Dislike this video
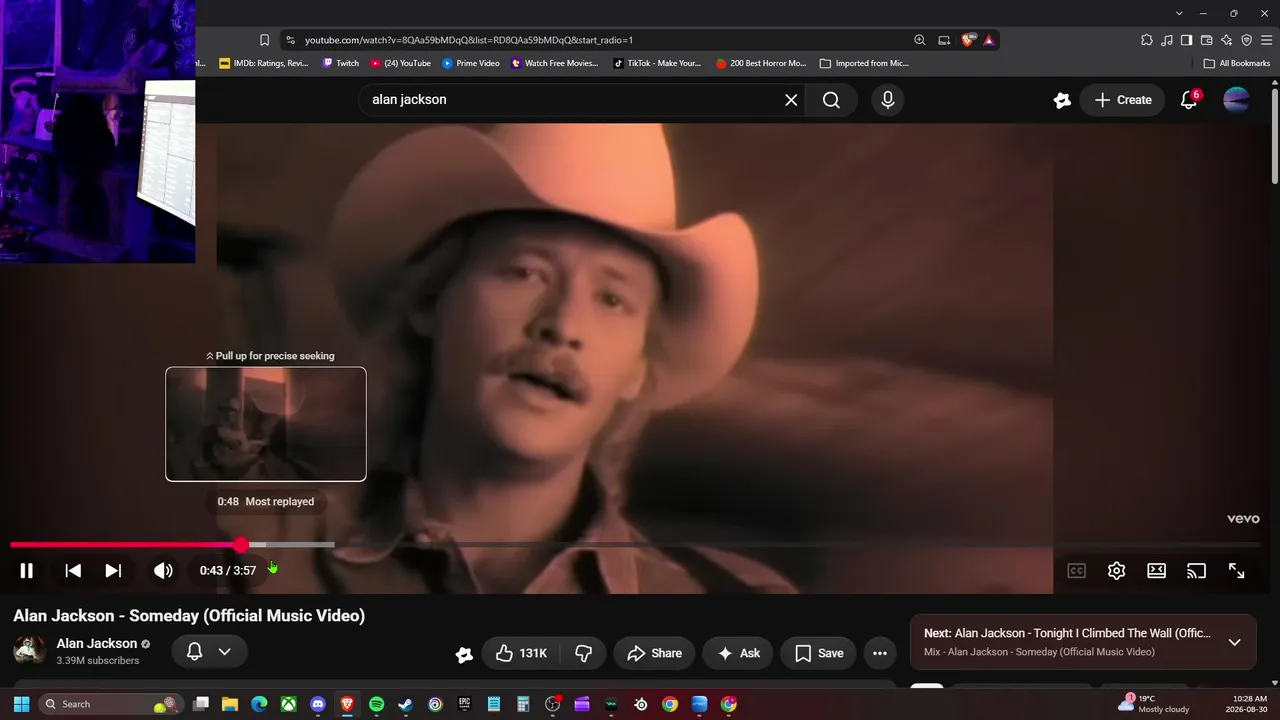The width and height of the screenshot is (1280, 720). tap(584, 653)
